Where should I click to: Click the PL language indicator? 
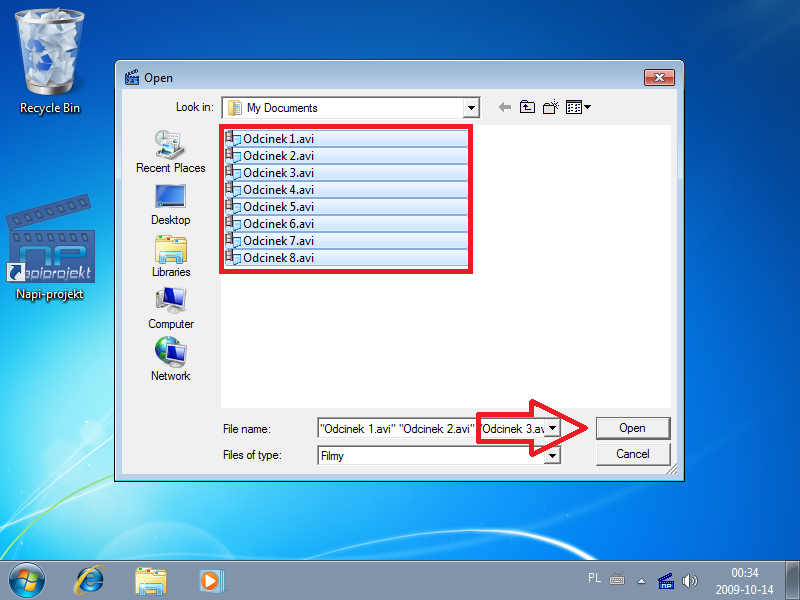pyautogui.click(x=594, y=578)
